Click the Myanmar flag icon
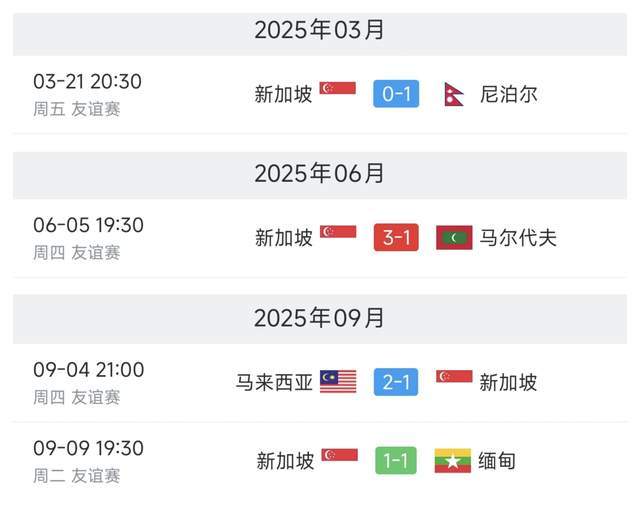The image size is (640, 512). (453, 461)
